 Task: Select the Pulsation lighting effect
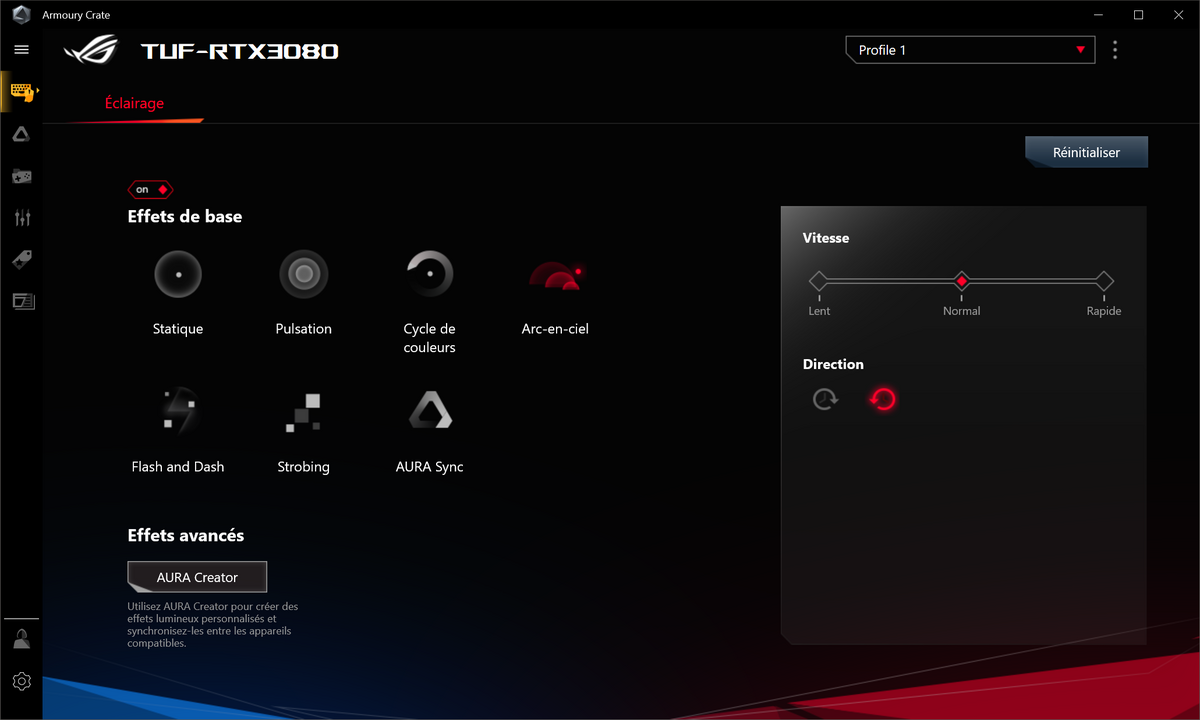[x=304, y=274]
